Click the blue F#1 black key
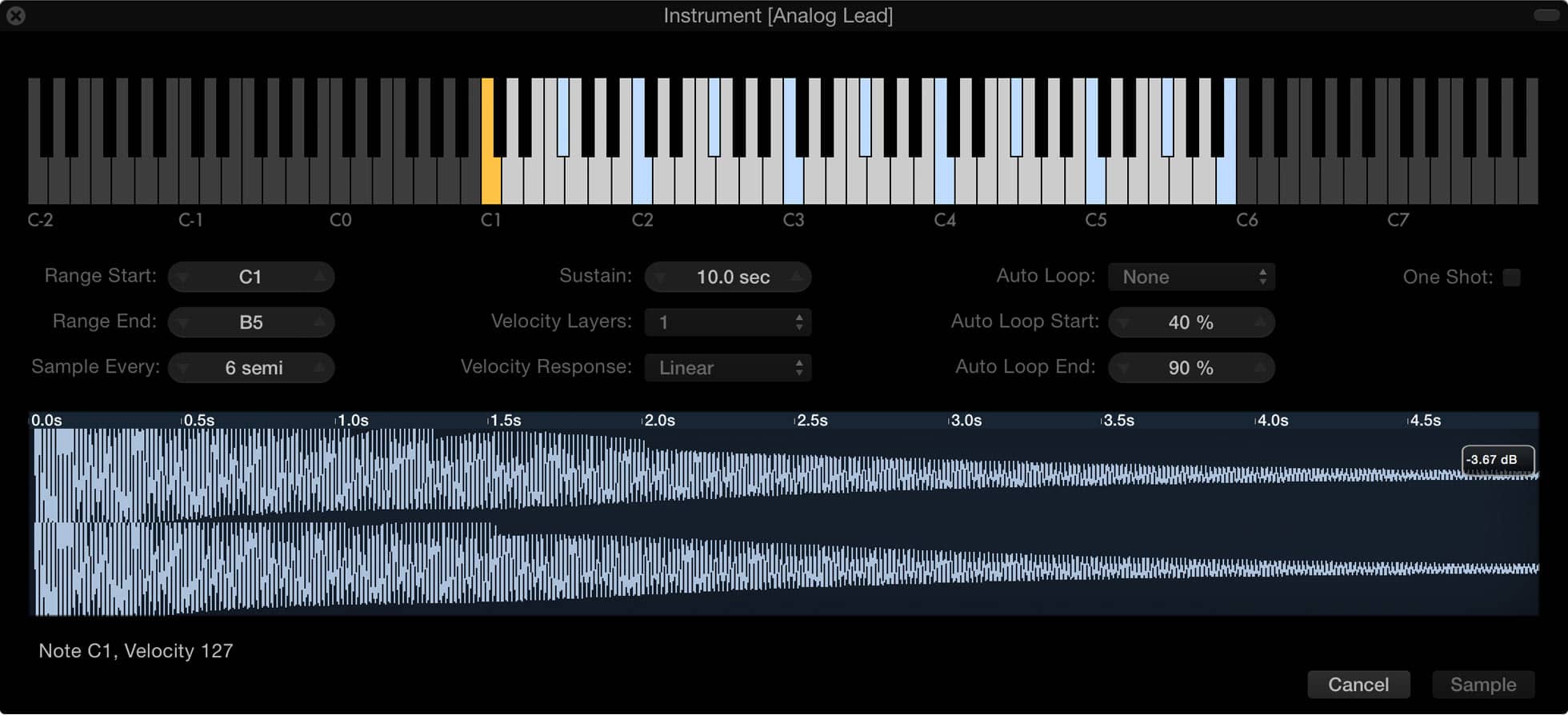Screen dimensions: 1568x715 (563, 117)
